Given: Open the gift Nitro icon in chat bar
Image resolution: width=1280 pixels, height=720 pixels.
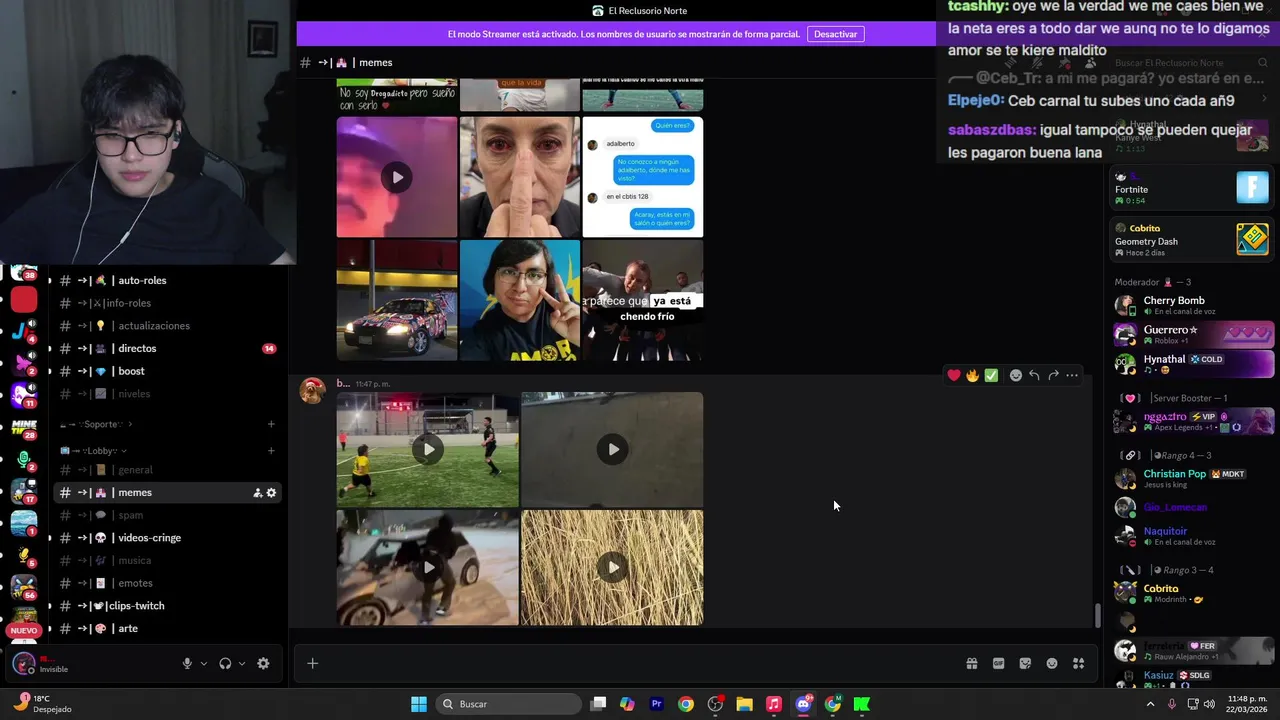Looking at the screenshot, I should click(x=971, y=663).
